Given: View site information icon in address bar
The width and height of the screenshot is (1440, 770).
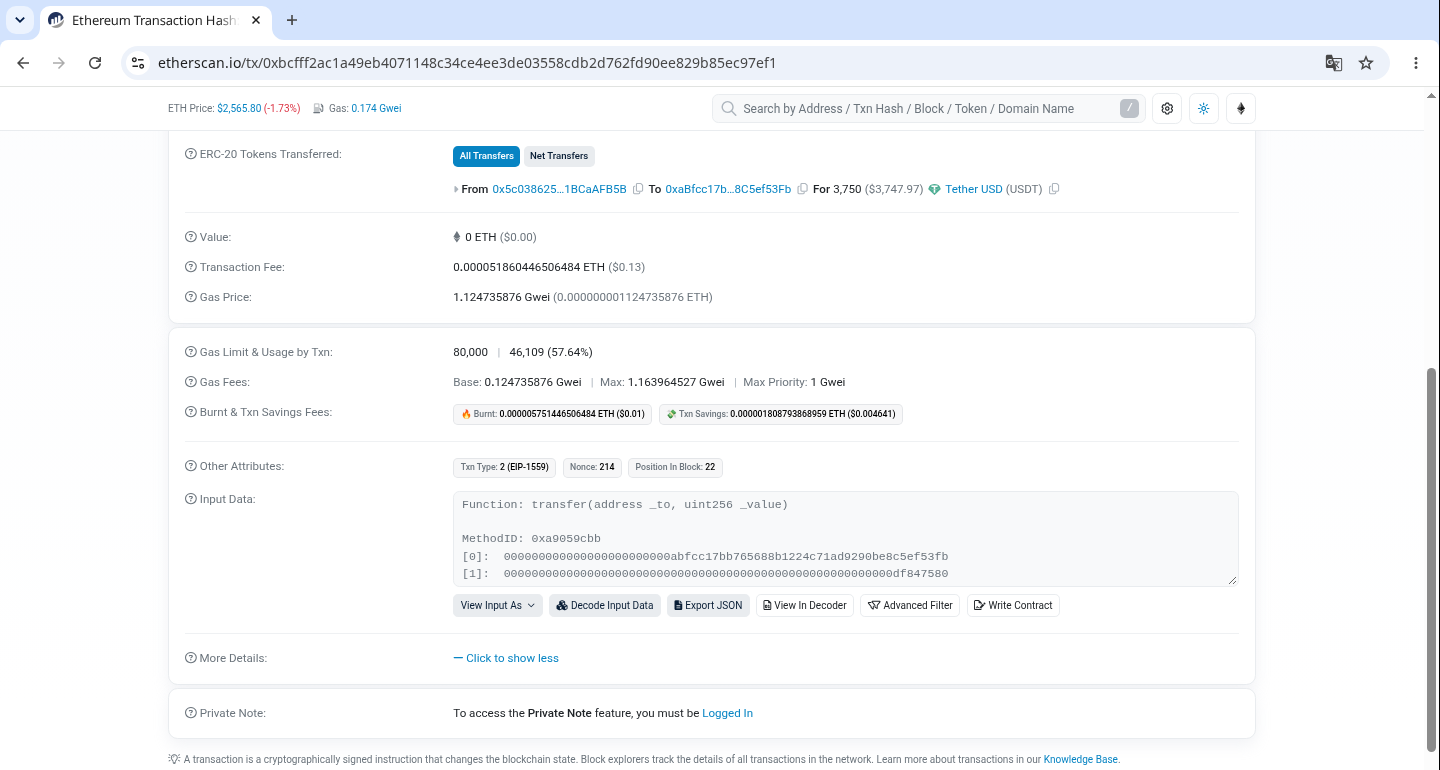Looking at the screenshot, I should [139, 63].
